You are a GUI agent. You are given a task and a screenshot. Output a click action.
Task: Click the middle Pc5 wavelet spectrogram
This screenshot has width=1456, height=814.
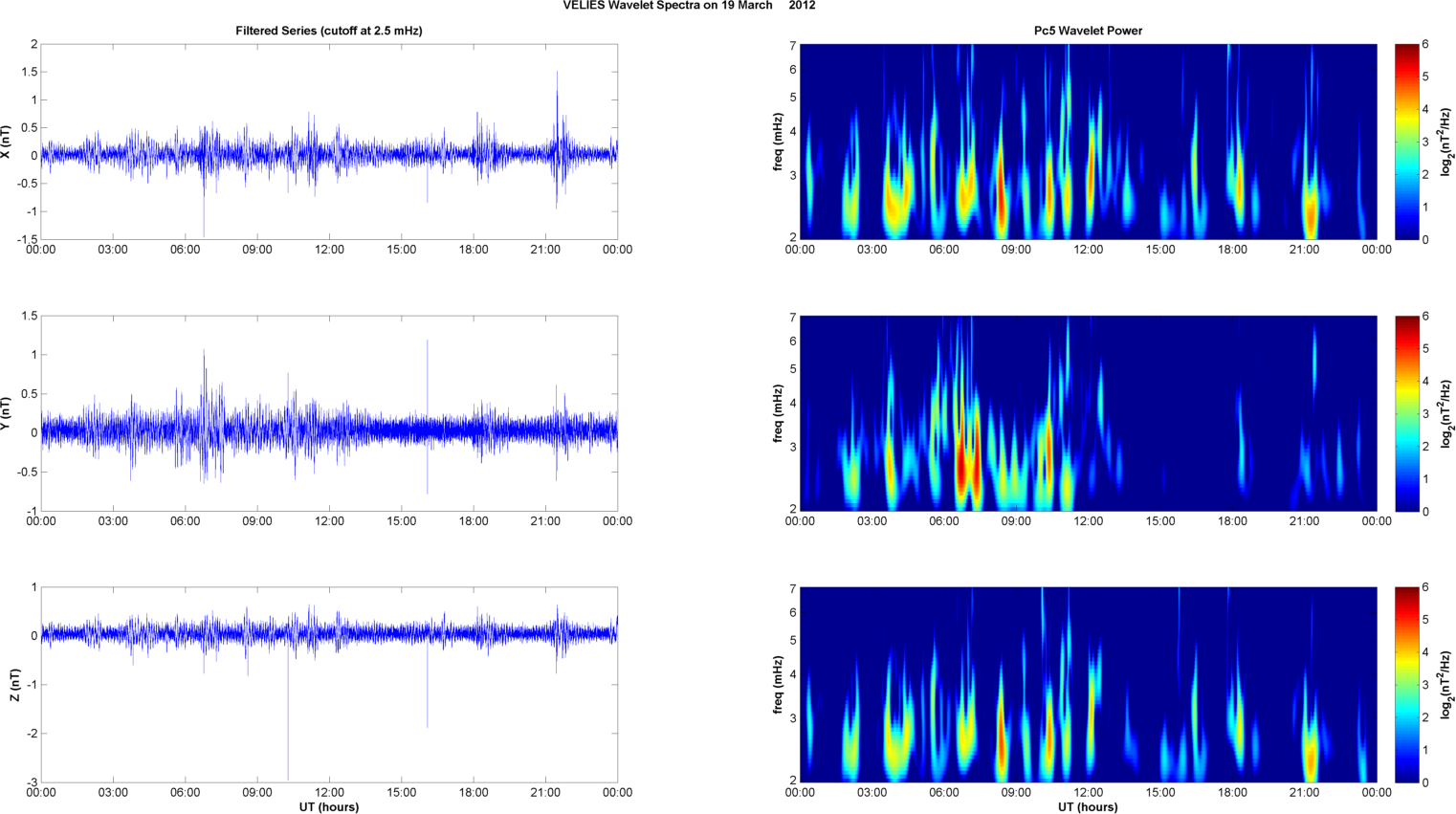coord(1088,413)
